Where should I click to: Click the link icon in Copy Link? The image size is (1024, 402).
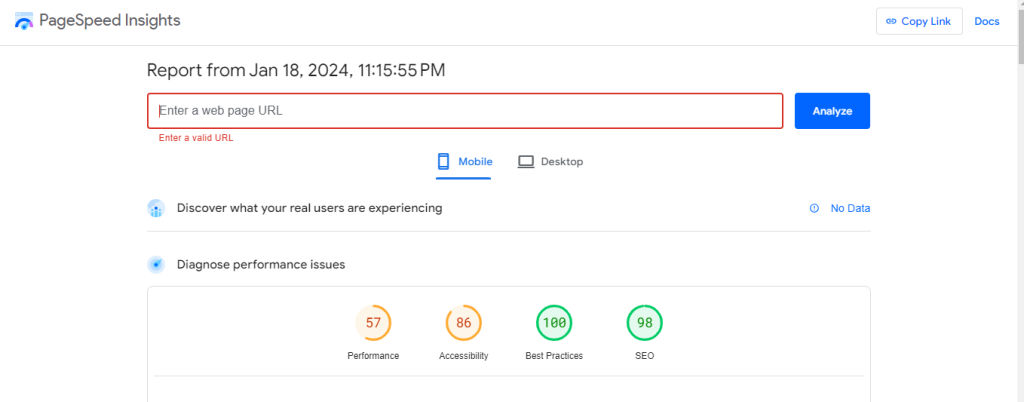point(891,22)
